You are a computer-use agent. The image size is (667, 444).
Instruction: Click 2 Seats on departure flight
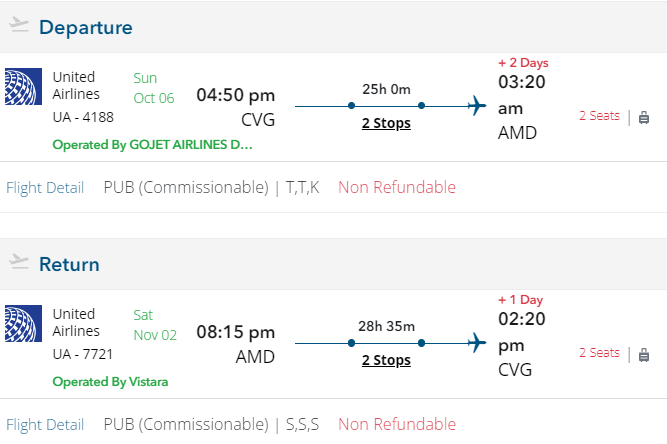coord(599,116)
